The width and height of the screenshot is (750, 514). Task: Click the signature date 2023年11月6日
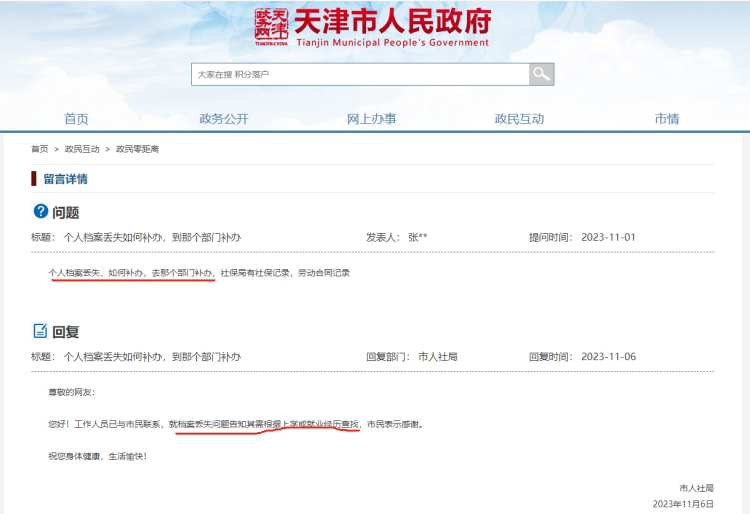(683, 504)
